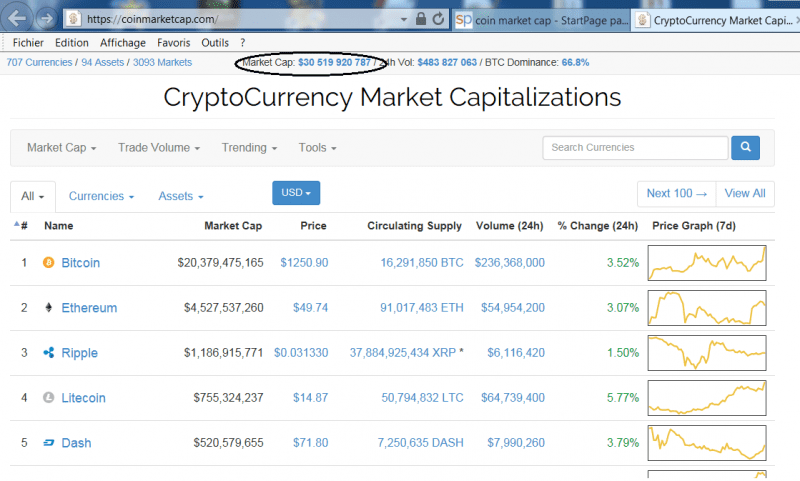Viewport: 800px width, 481px height.
Task: Sort by the Name column header
Action: coord(59,225)
